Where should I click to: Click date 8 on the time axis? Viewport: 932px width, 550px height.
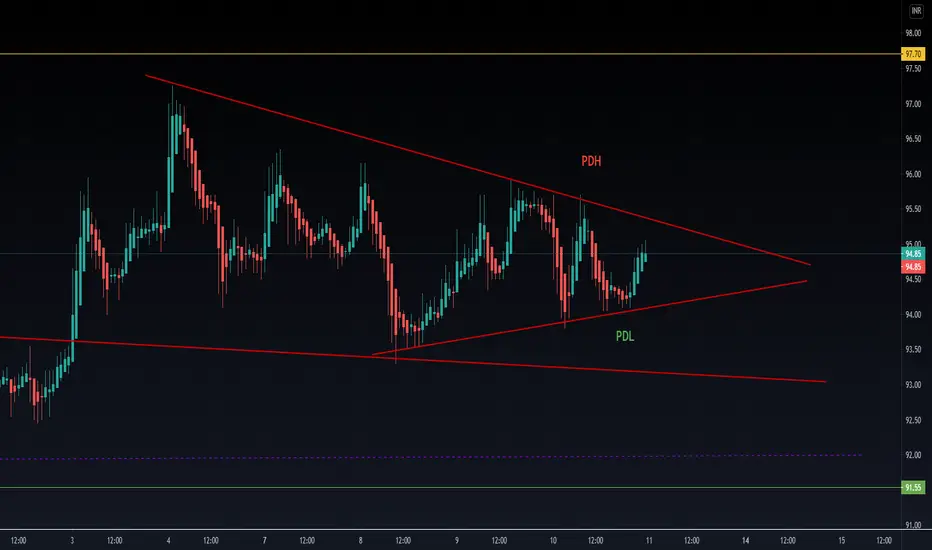tap(360, 540)
